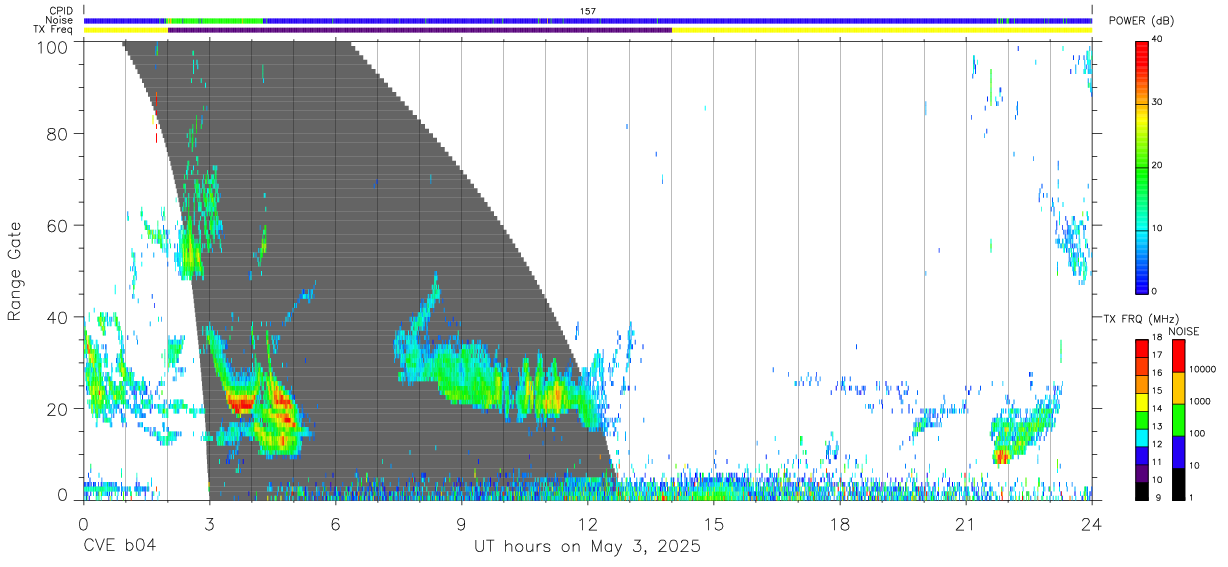
Task: Click x-axis hour label '12'
Action: coord(587,524)
